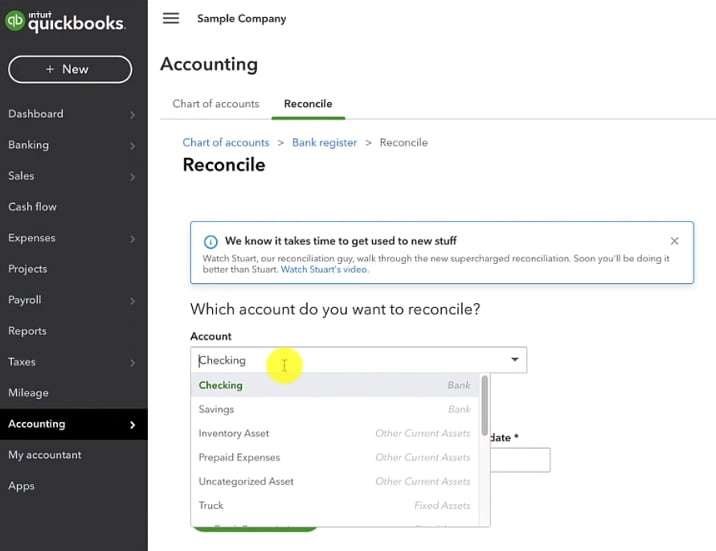
Task: Expand the Sales submenu chevron
Action: [132, 177]
